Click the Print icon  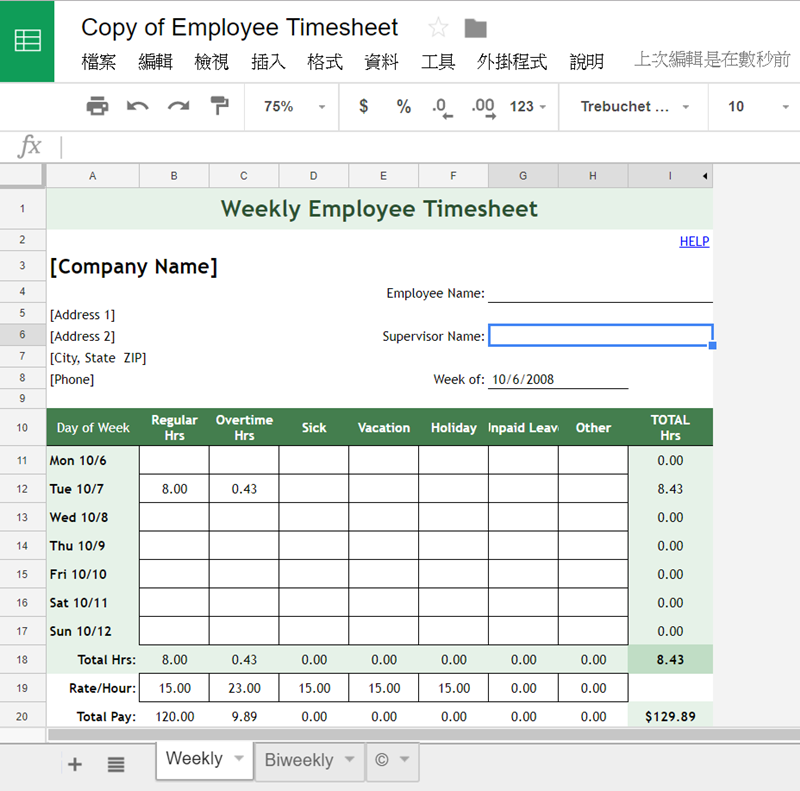[x=97, y=106]
